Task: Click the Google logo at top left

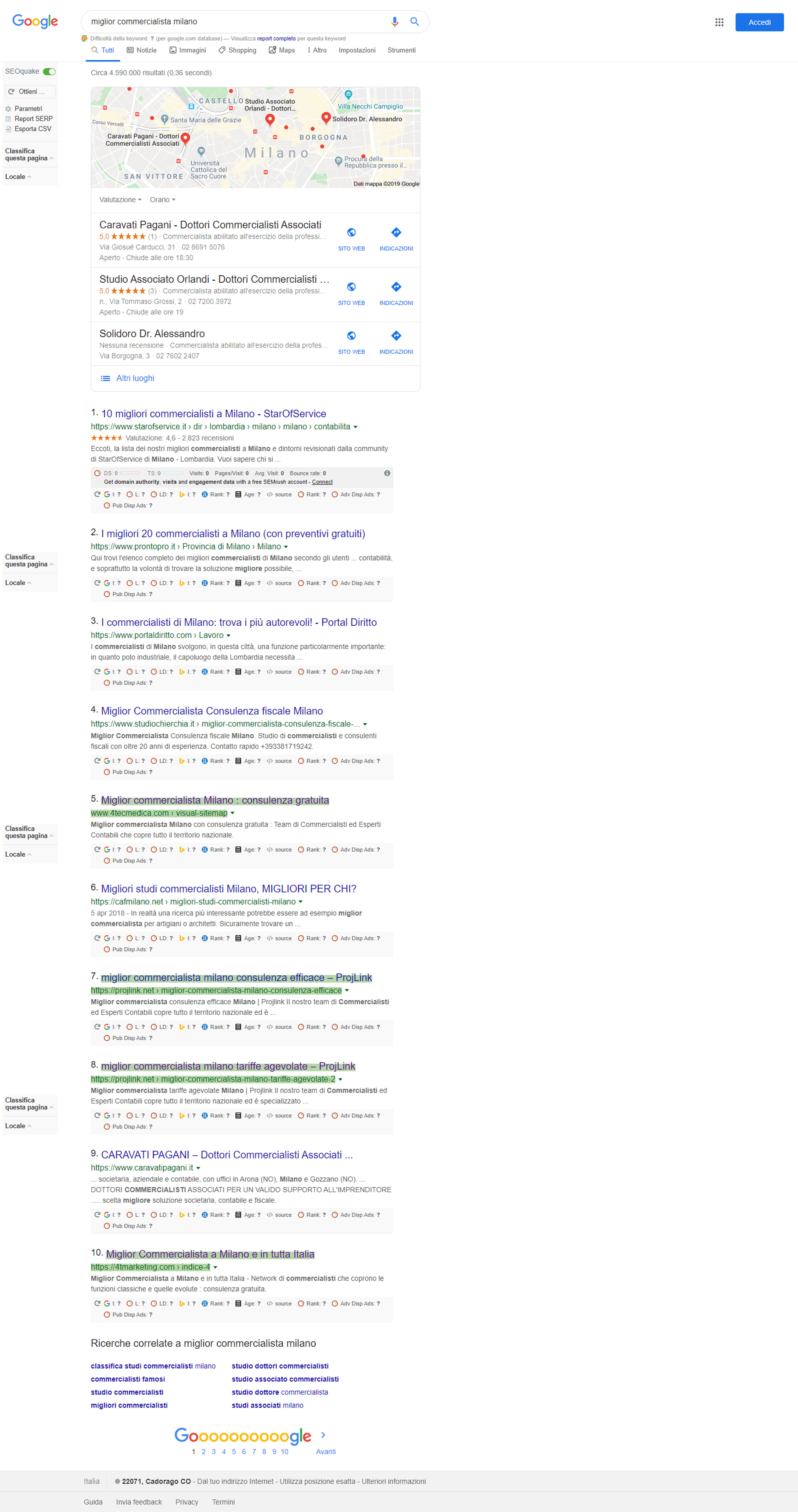Action: [x=35, y=22]
